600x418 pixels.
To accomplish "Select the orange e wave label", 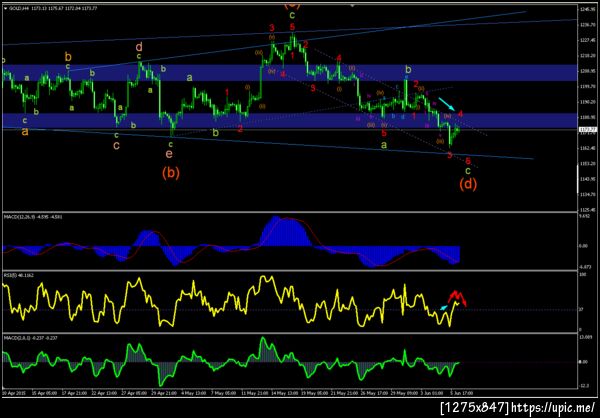I will click(169, 154).
